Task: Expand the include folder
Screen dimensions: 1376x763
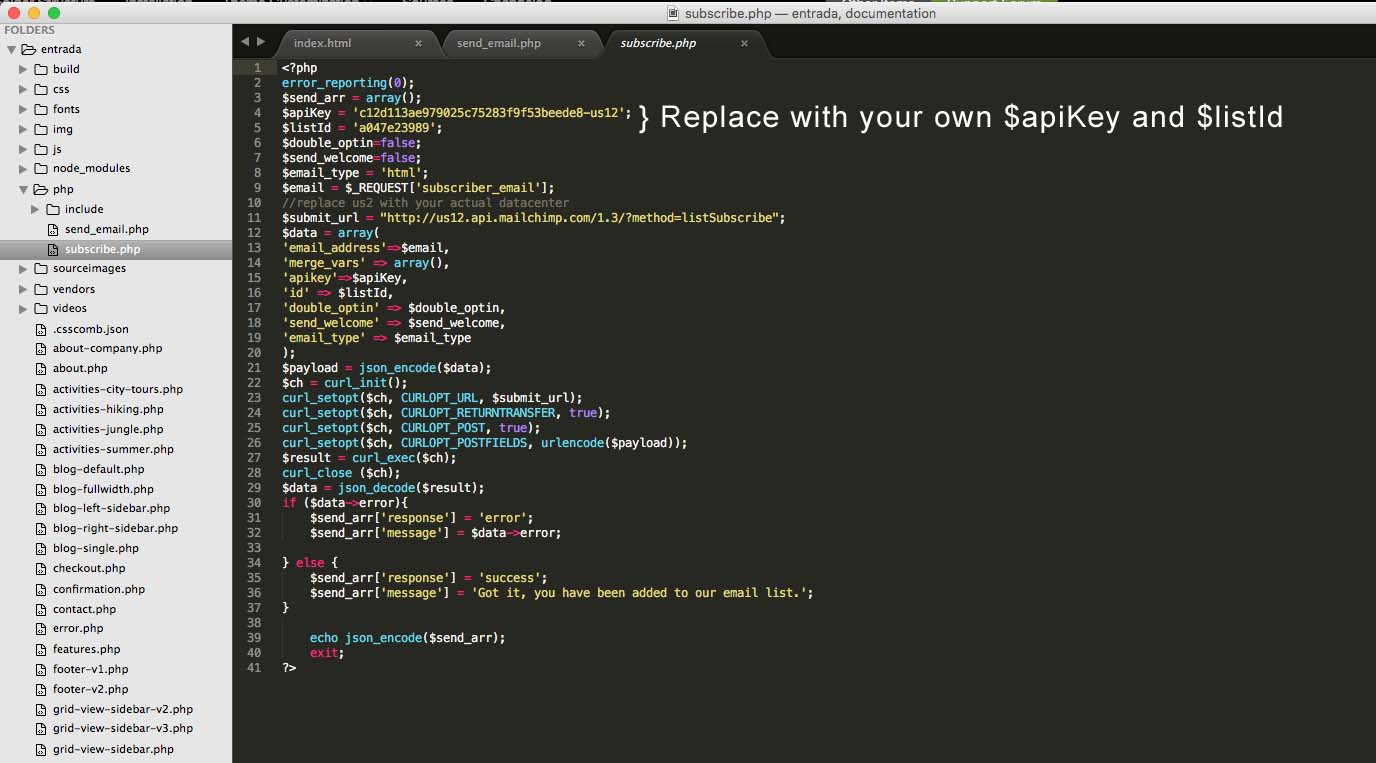Action: pyautogui.click(x=35, y=209)
